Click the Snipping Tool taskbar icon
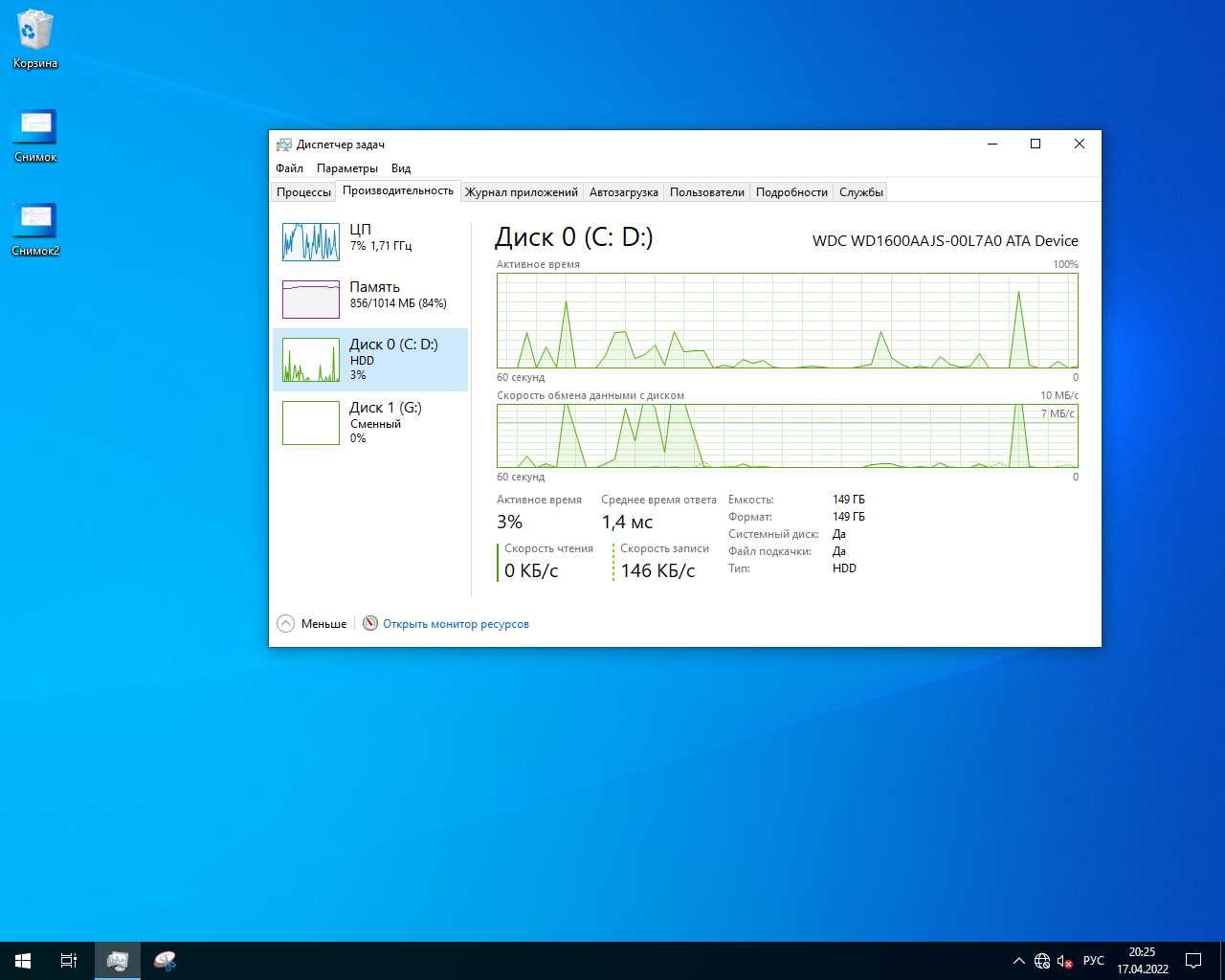The height and width of the screenshot is (980, 1225). tap(165, 961)
